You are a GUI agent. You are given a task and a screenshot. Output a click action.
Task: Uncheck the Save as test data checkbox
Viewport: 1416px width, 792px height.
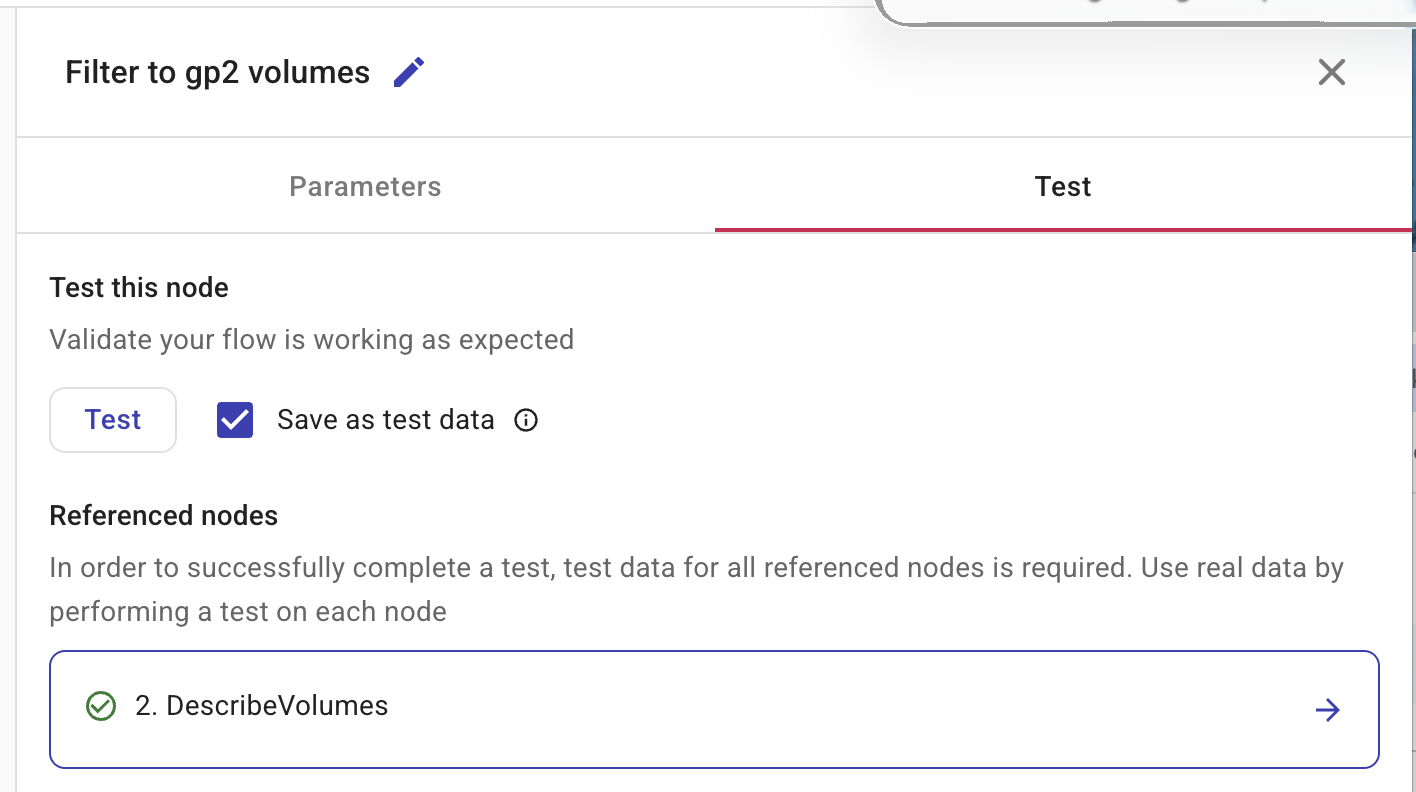click(235, 420)
